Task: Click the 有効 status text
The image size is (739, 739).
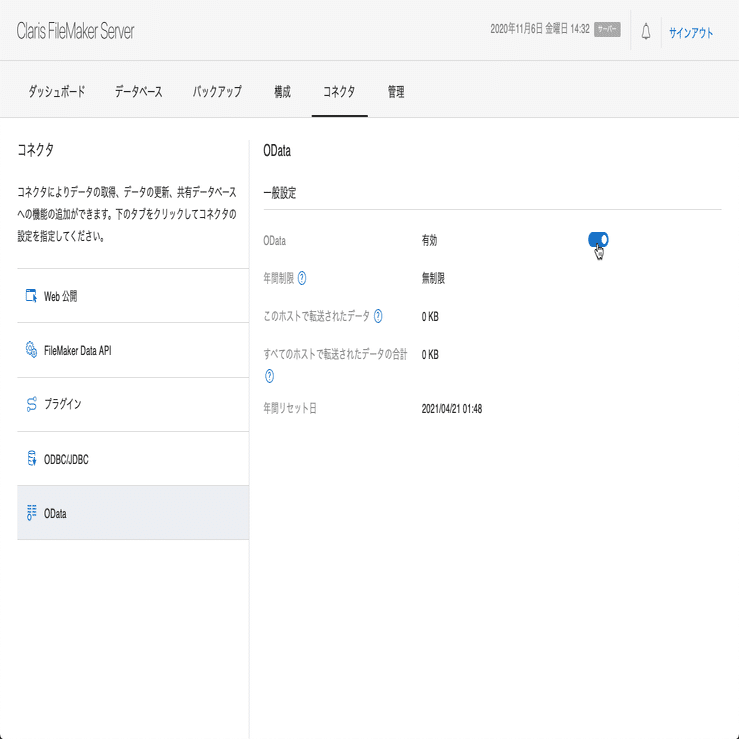Action: pos(429,240)
